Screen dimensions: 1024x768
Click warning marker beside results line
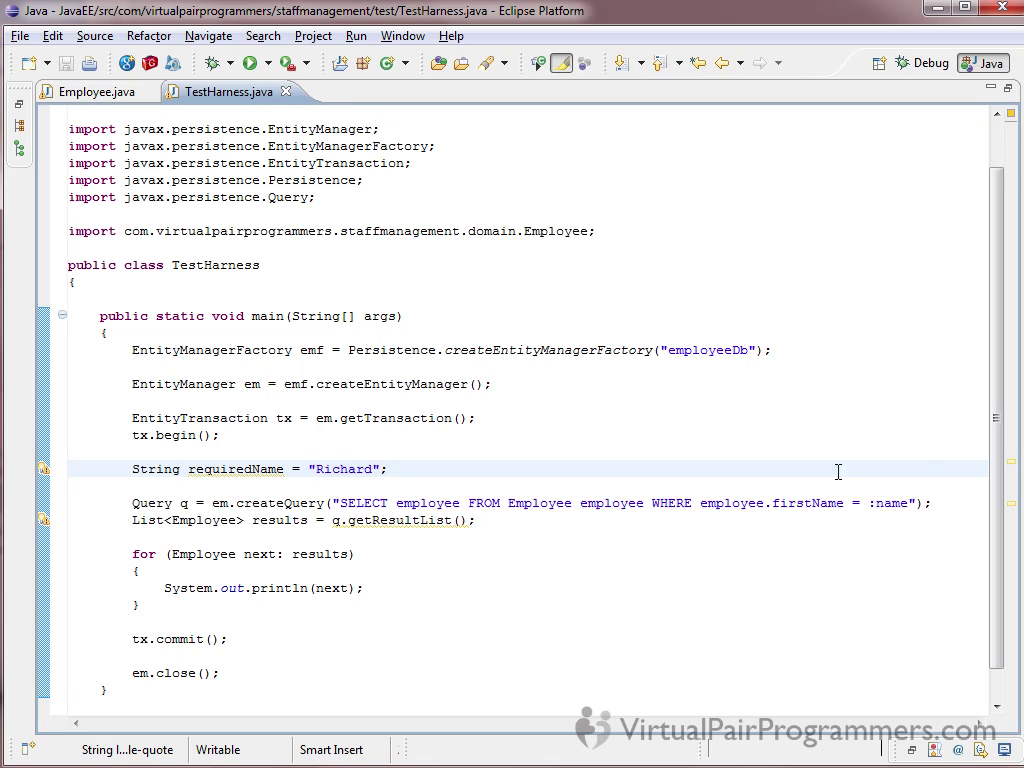[43, 519]
